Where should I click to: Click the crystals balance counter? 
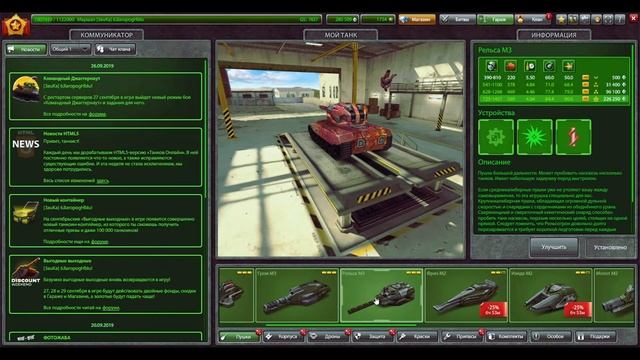point(342,19)
